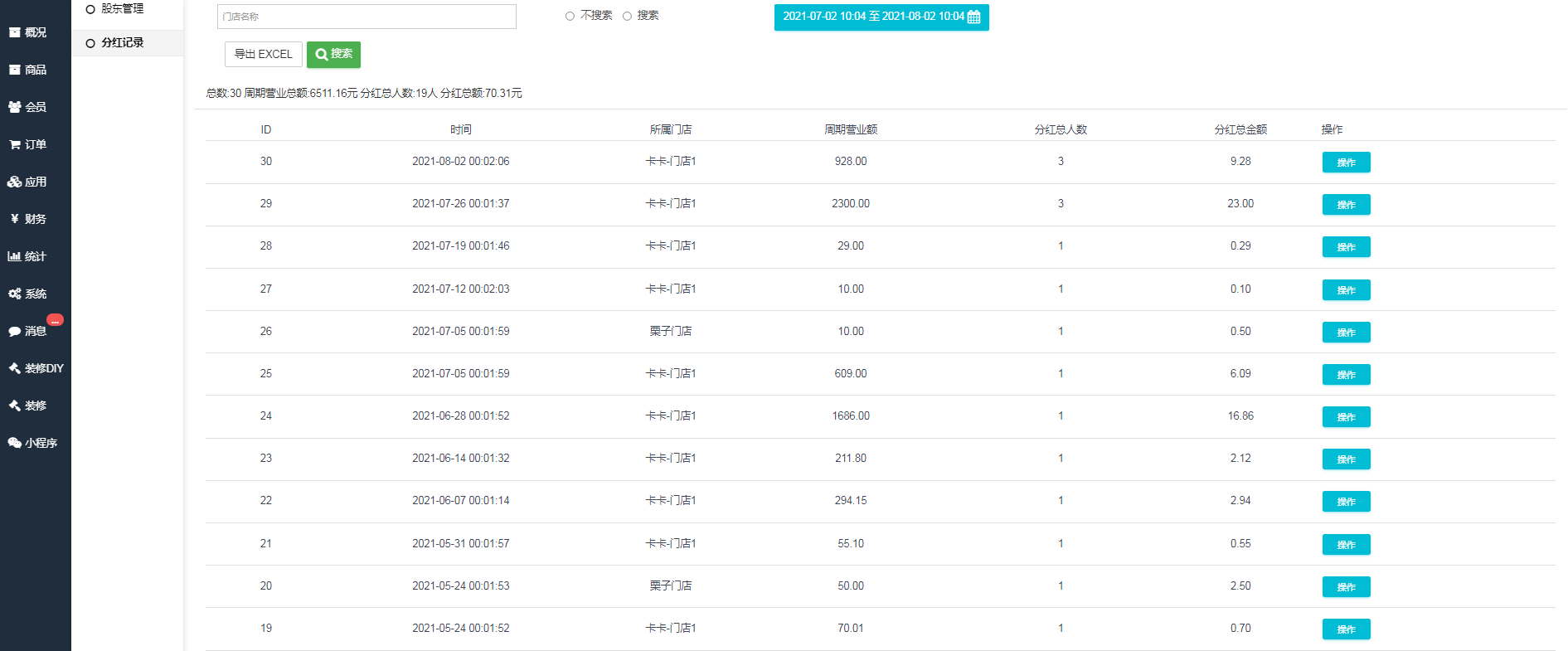1568x651 pixels.
Task: Click the revenue value 2300.00
Action: point(851,203)
